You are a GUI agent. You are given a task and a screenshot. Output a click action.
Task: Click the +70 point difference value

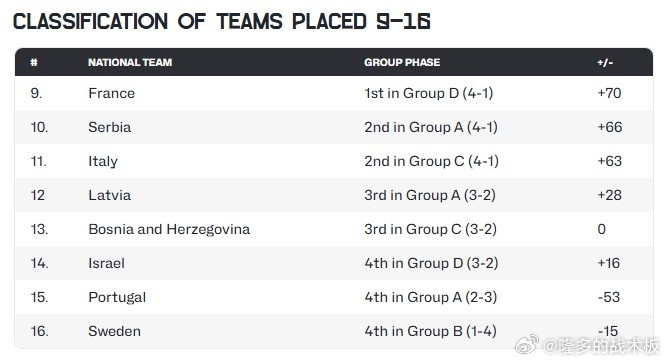[609, 93]
